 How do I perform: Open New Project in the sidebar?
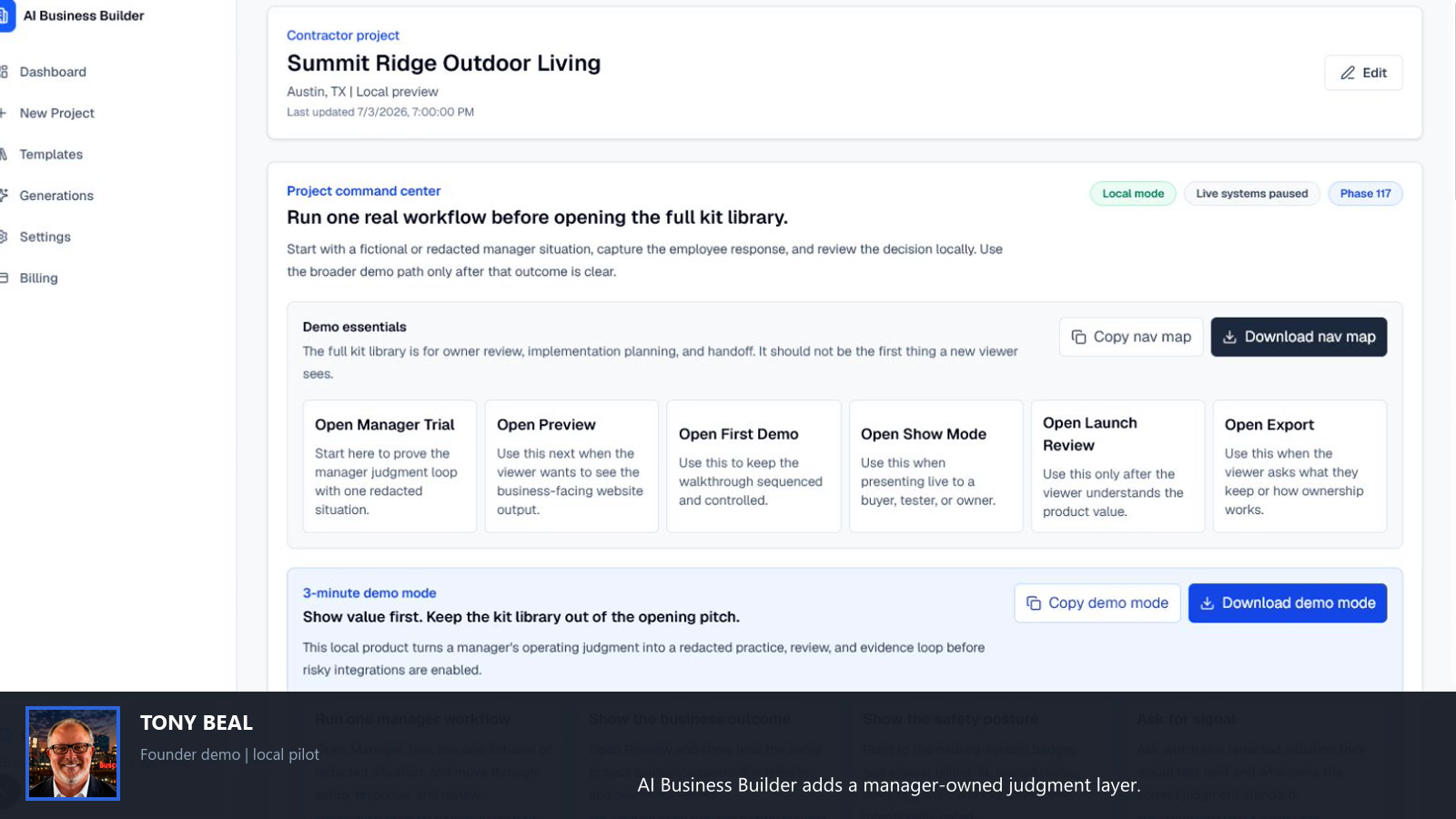point(56,113)
